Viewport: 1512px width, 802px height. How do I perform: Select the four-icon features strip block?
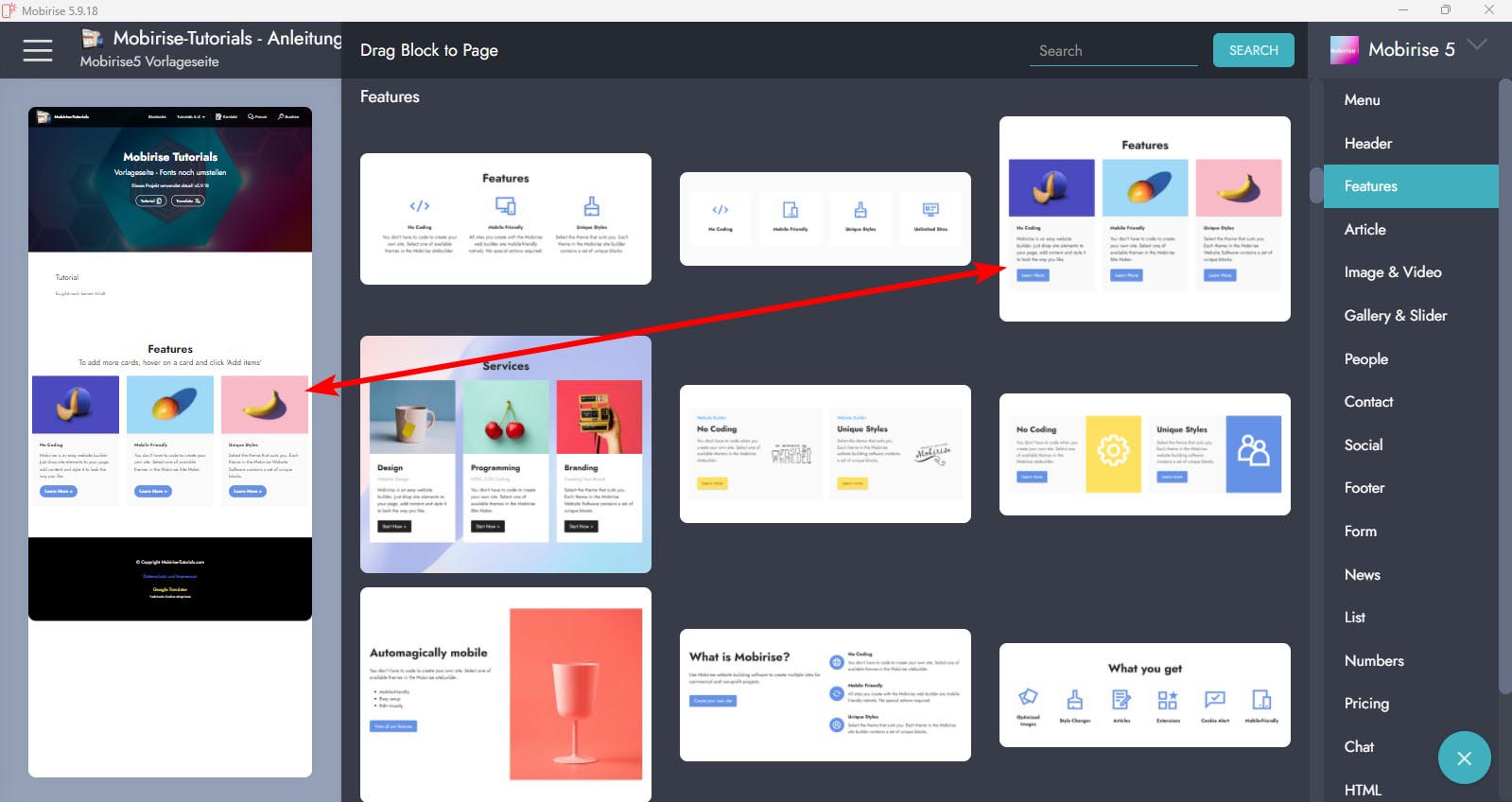825,218
